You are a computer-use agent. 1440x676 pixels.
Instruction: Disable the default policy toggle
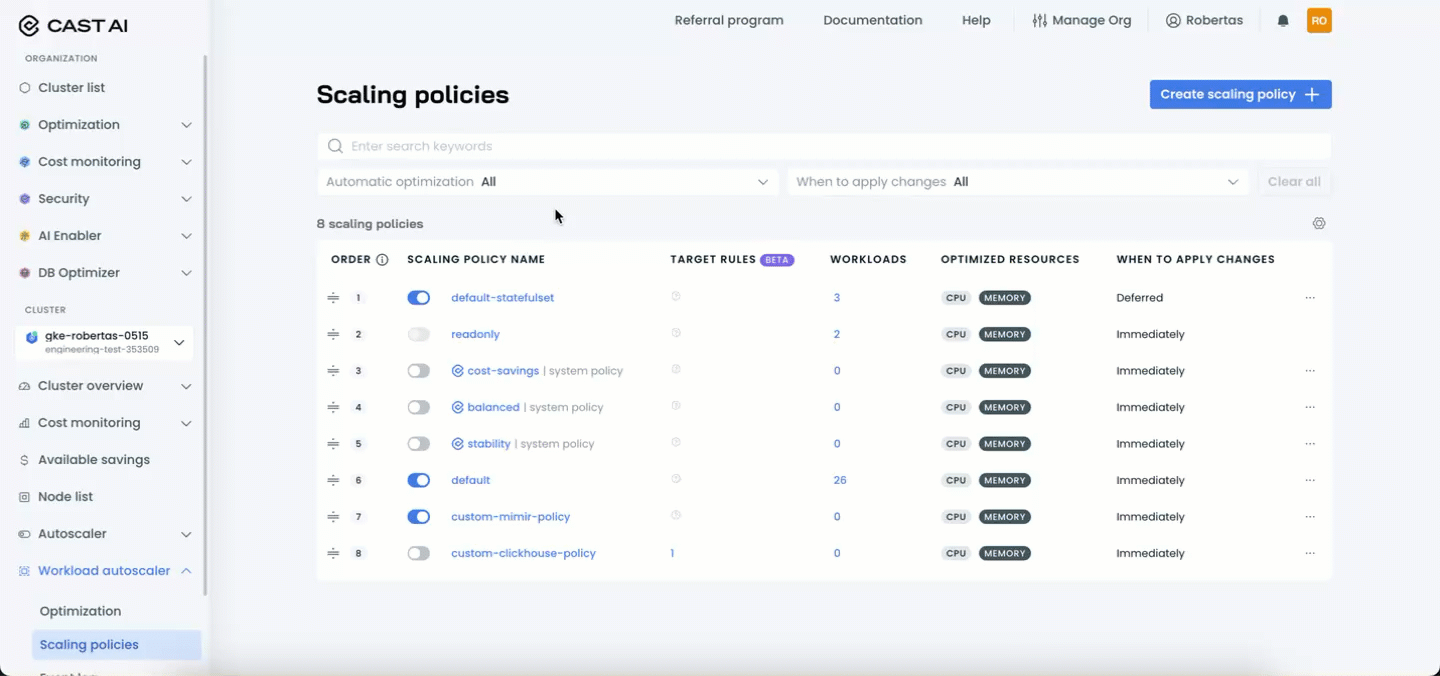(418, 480)
